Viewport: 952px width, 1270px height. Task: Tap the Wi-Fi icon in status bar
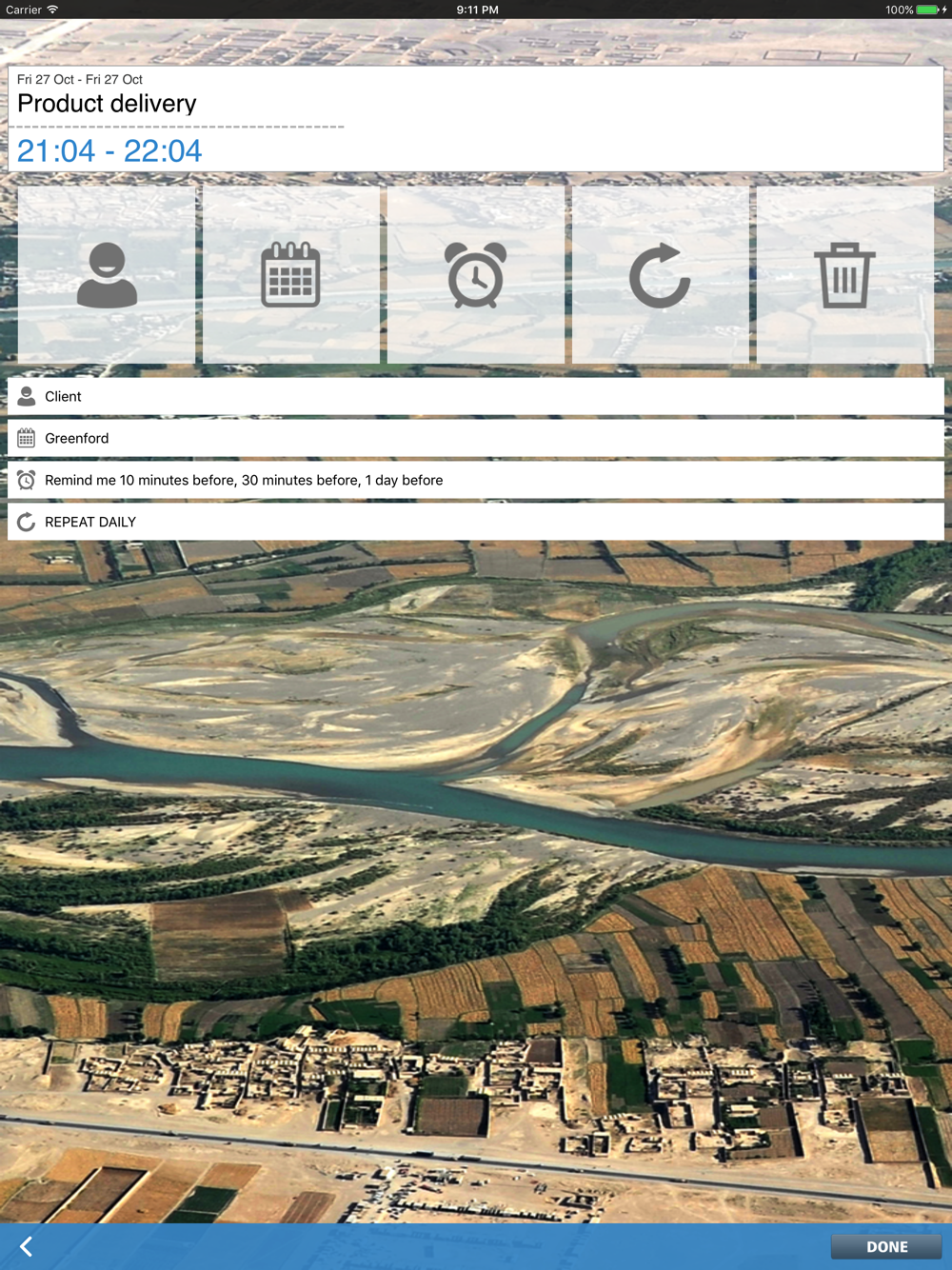(52, 10)
